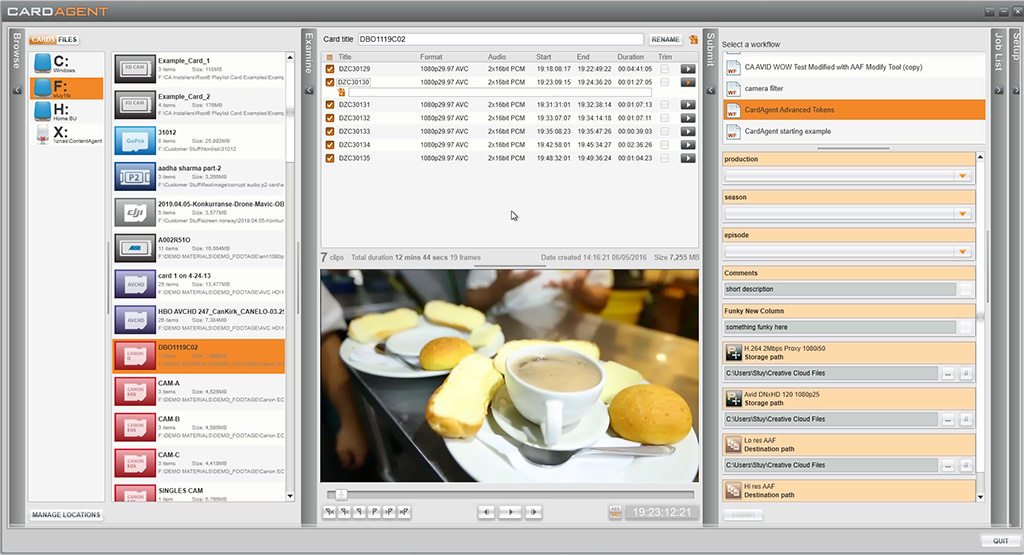Image resolution: width=1024 pixels, height=555 pixels.
Task: Toggle the select-all clips checkbox in header
Action: pyautogui.click(x=330, y=57)
